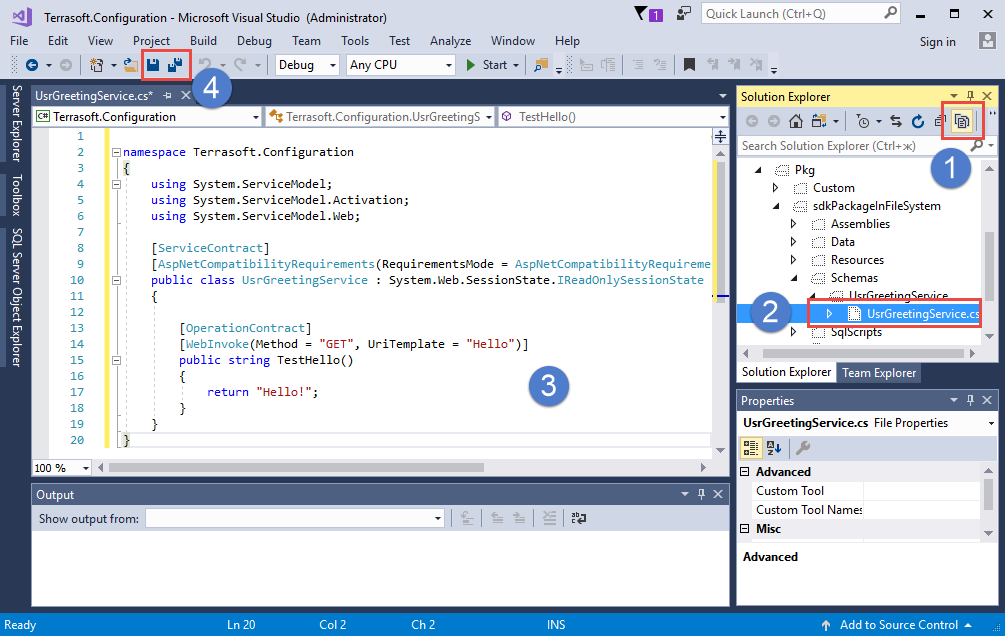Toggle Categorized view in Properties panel
This screenshot has width=1005, height=636.
coord(752,448)
